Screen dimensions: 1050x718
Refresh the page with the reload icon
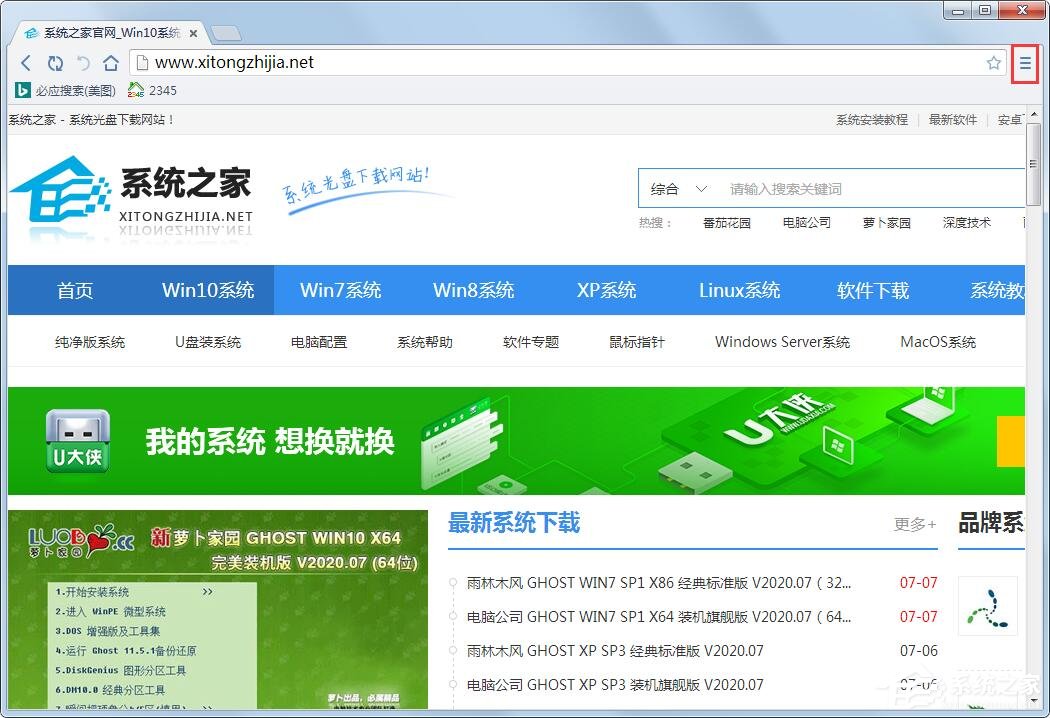[55, 62]
